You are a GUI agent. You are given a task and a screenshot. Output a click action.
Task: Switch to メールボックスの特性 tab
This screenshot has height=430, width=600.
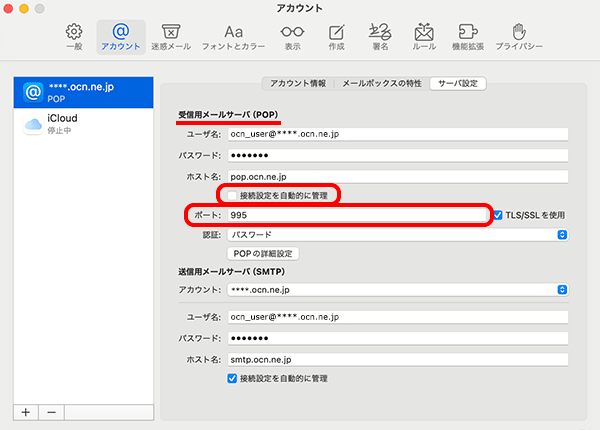tap(382, 83)
